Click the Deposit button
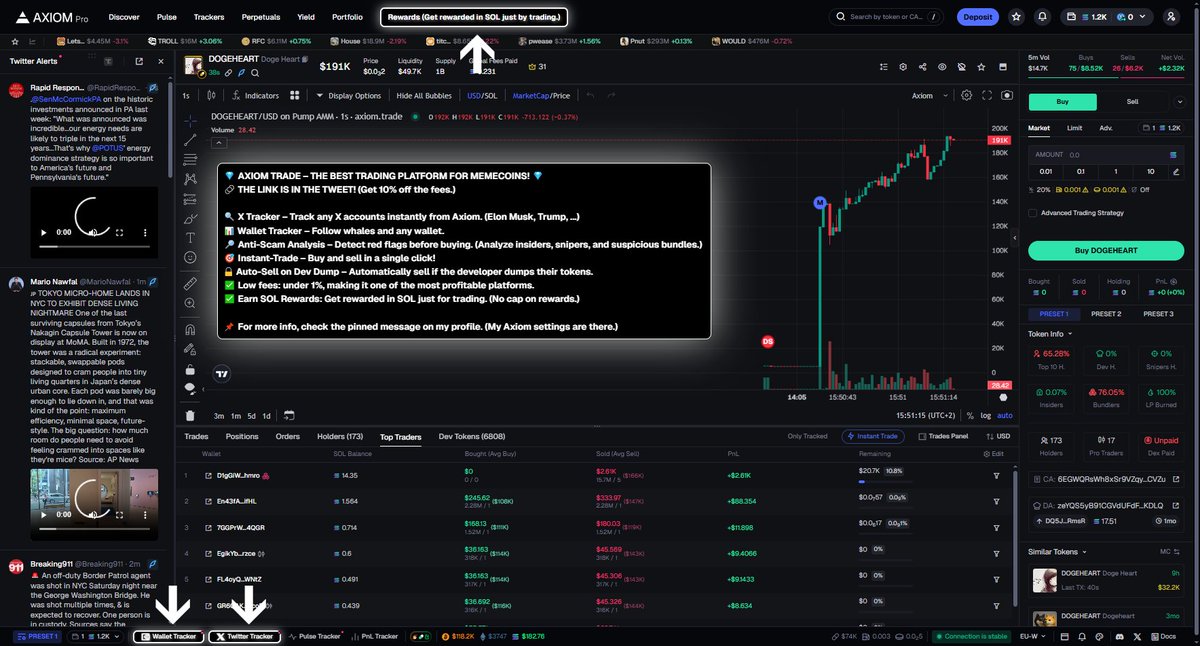The image size is (1200, 646). (x=978, y=16)
